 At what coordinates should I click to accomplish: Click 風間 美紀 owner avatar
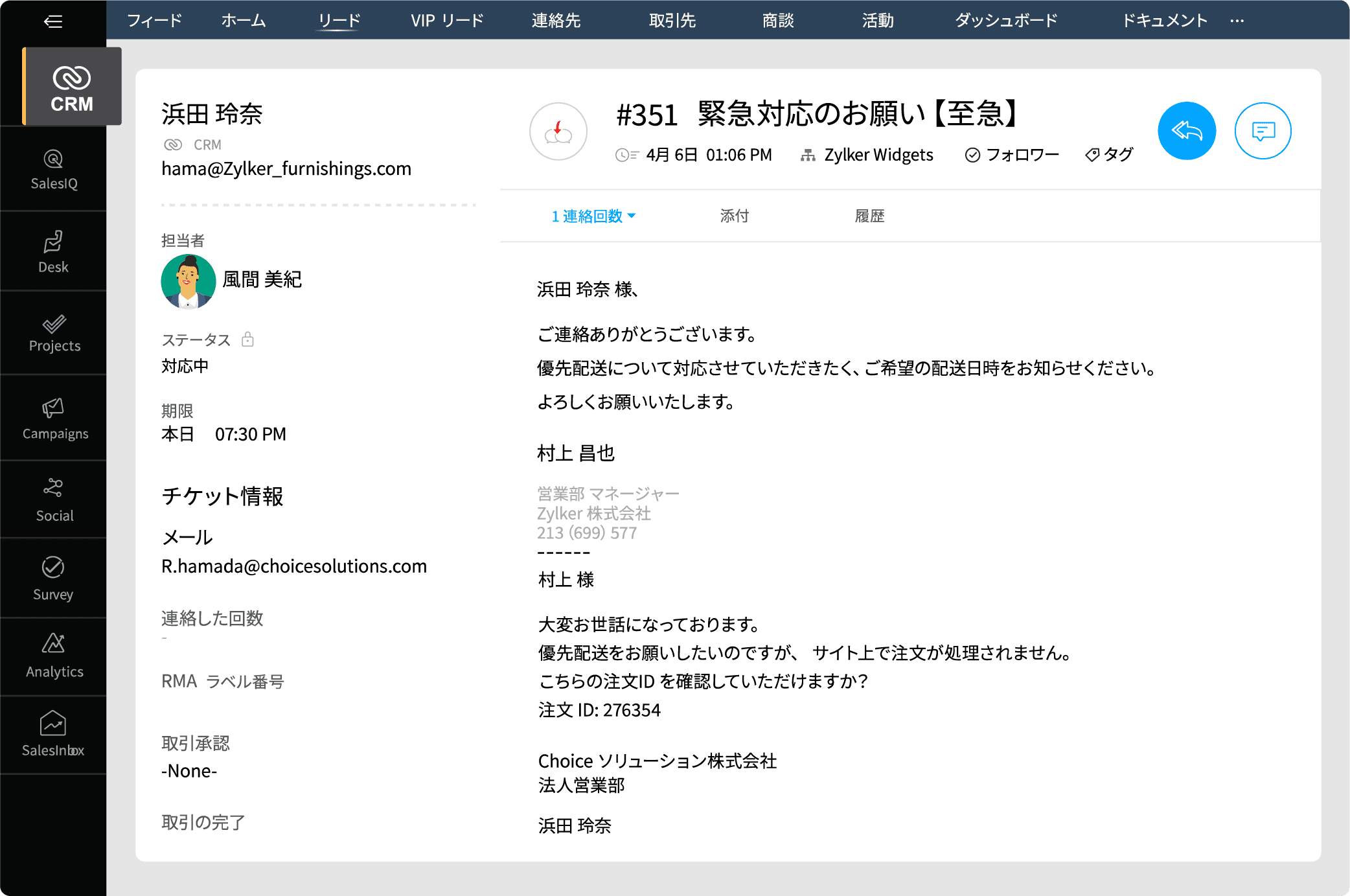click(x=189, y=281)
